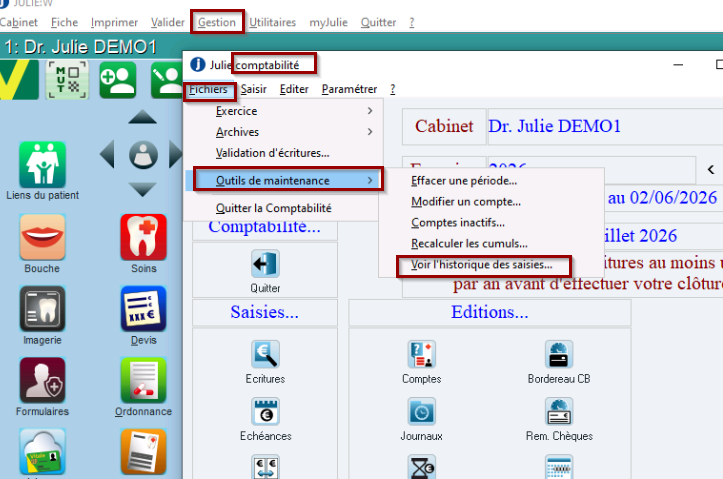Image resolution: width=723 pixels, height=479 pixels.
Task: Open the Quitter menu in main window
Action: 378,22
